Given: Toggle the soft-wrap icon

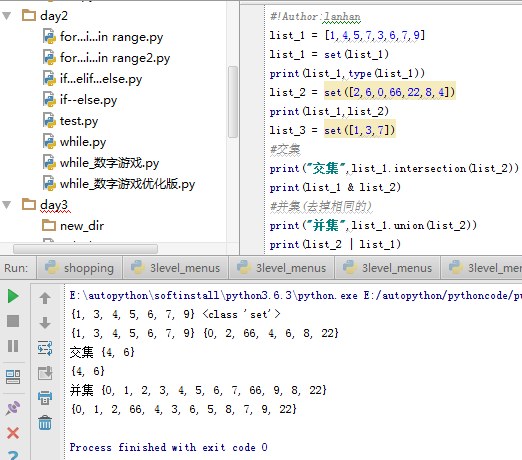Looking at the screenshot, I should click(45, 348).
